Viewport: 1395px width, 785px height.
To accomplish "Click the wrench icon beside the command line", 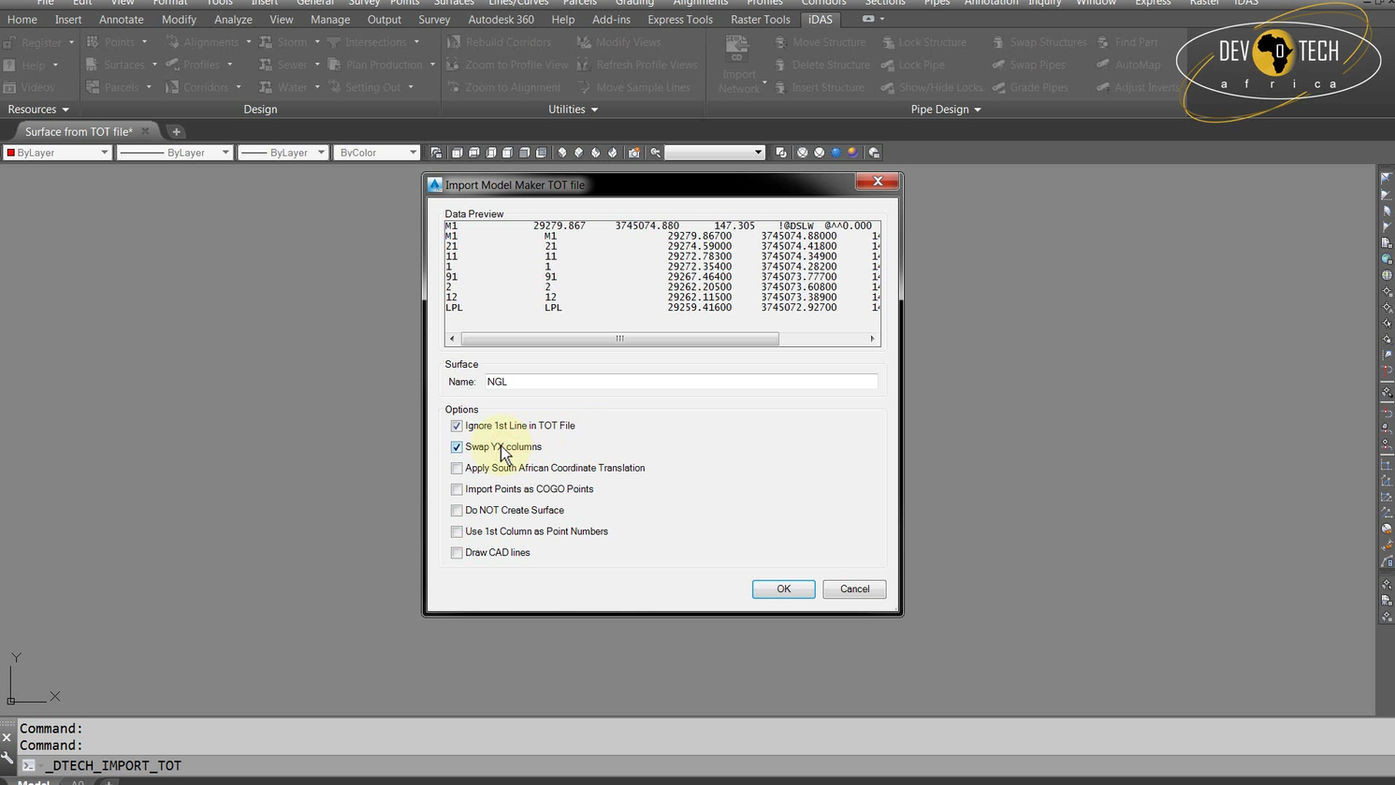I will [x=8, y=756].
